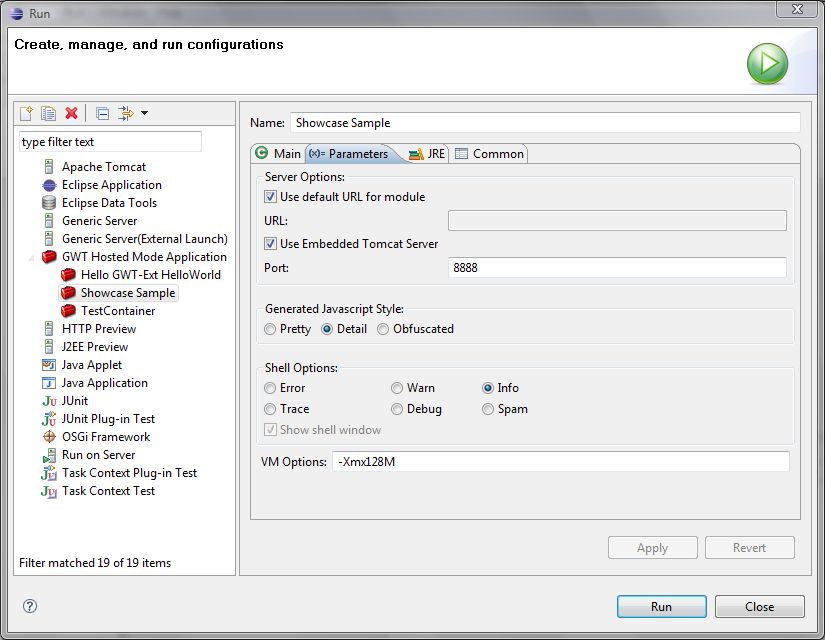Image resolution: width=825 pixels, height=640 pixels.
Task: Toggle Use default URL for module checkbox
Action: (270, 197)
